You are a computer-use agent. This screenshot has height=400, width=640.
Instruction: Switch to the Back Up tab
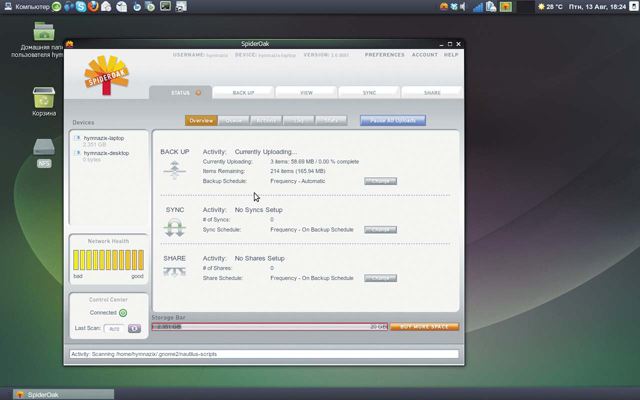click(x=243, y=93)
